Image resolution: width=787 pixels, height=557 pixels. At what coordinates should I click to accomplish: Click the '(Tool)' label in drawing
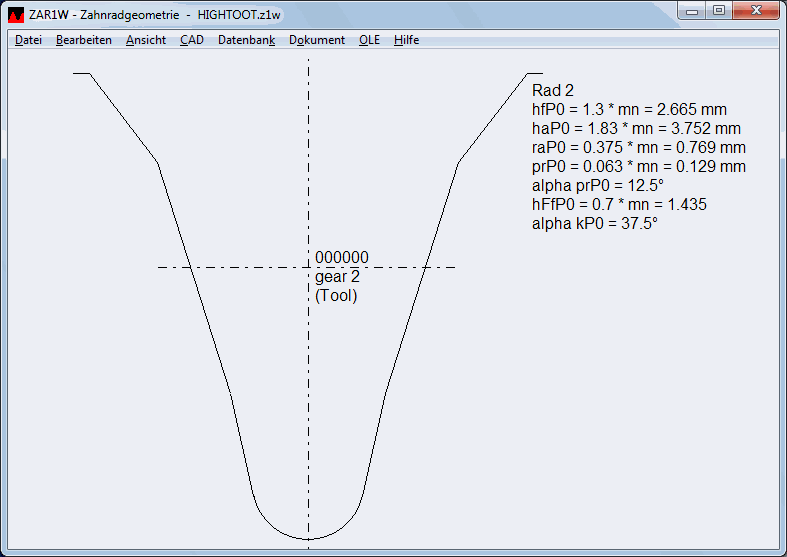336,295
